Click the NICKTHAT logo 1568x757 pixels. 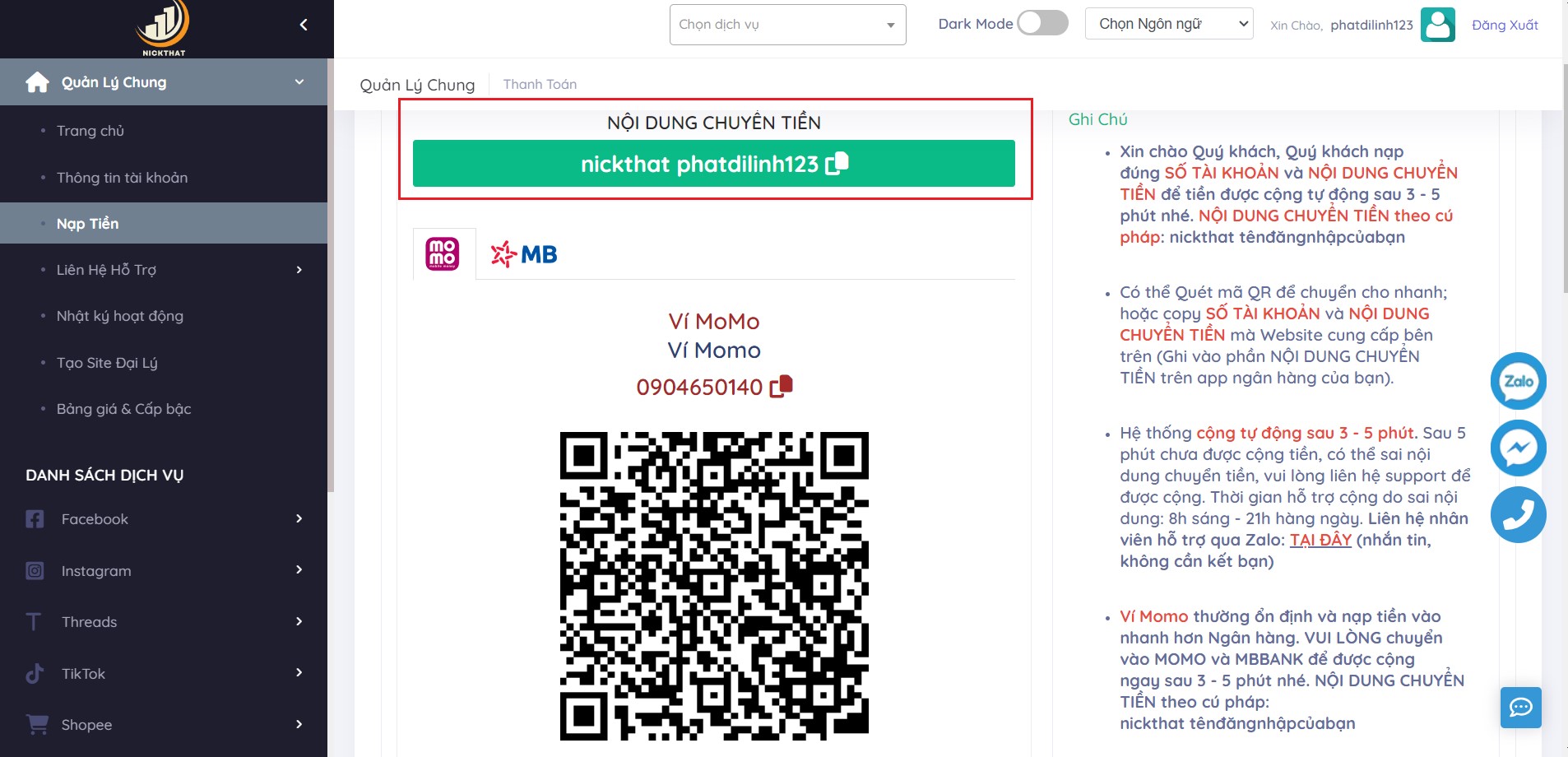click(x=164, y=29)
